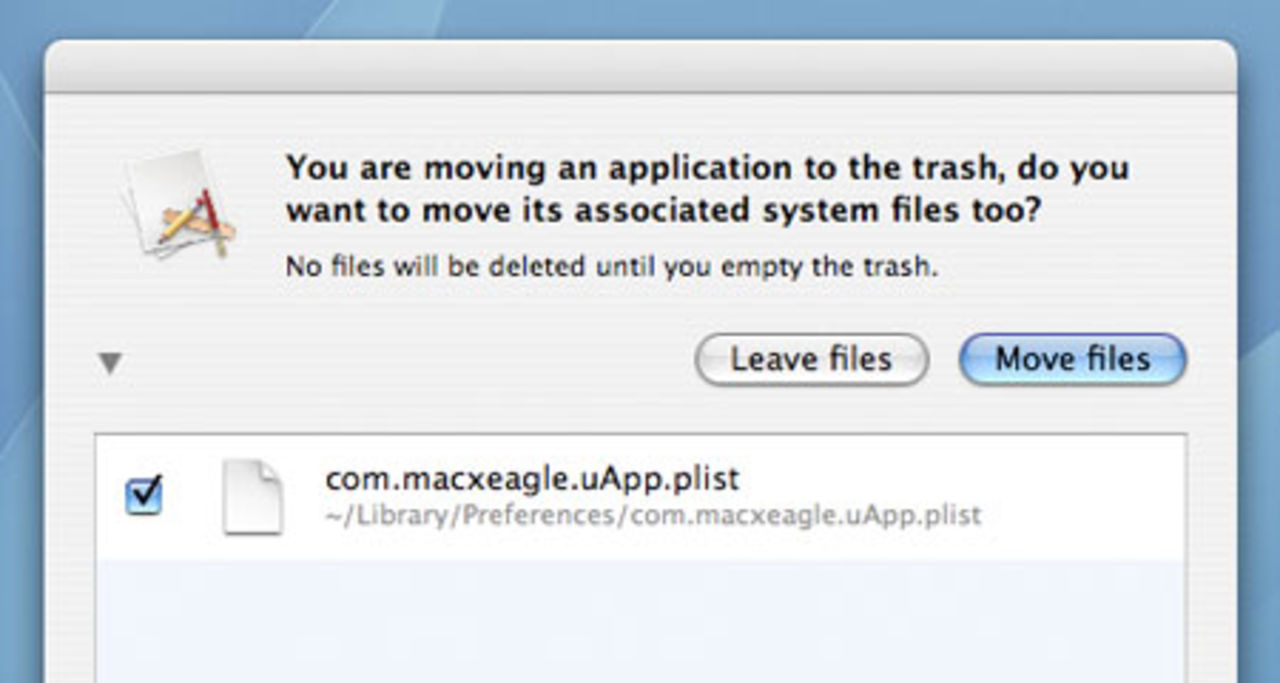Click the Leave files button
1280x683 pixels.
tap(811, 359)
